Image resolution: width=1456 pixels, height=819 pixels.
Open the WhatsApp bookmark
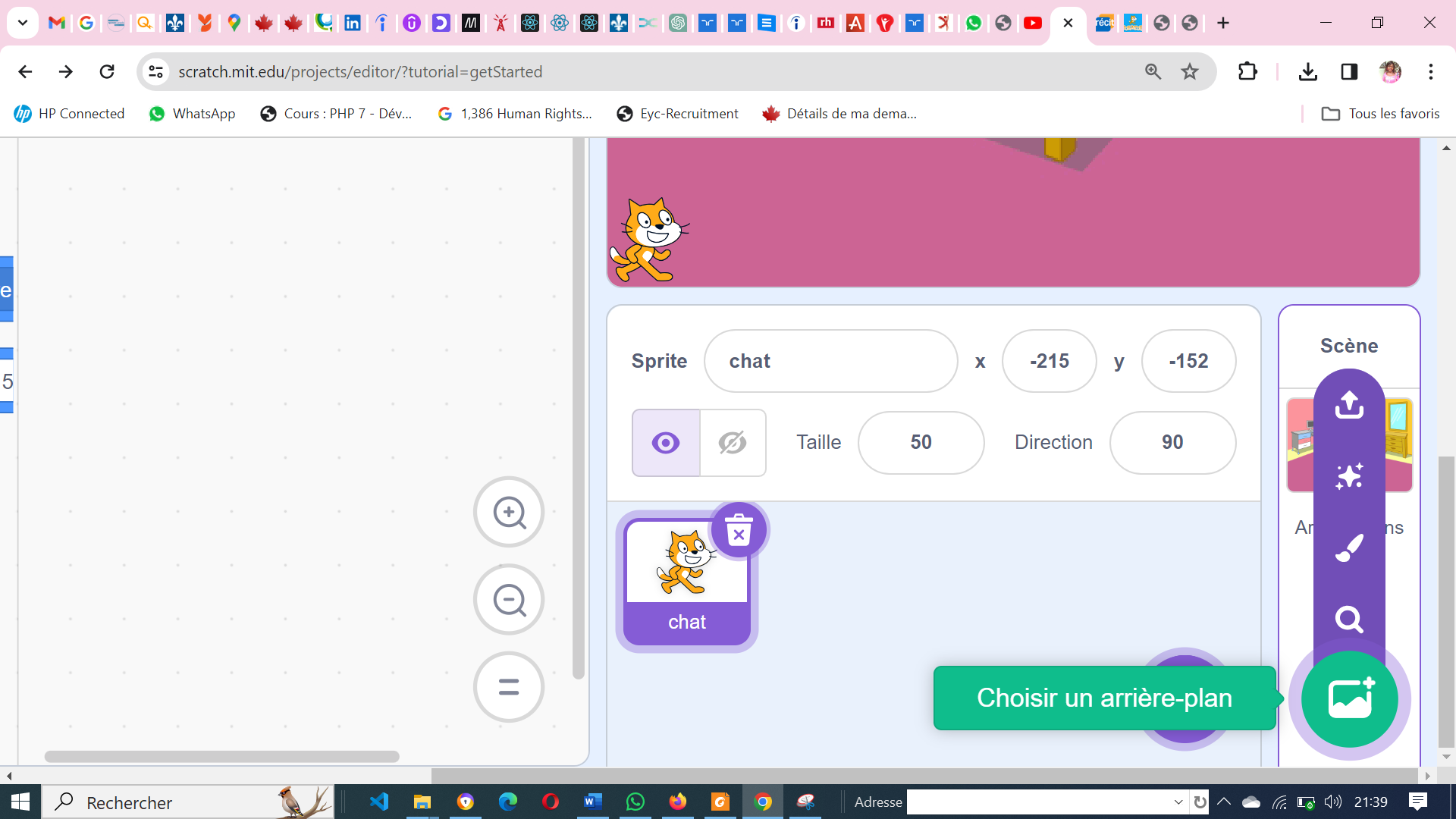[193, 114]
